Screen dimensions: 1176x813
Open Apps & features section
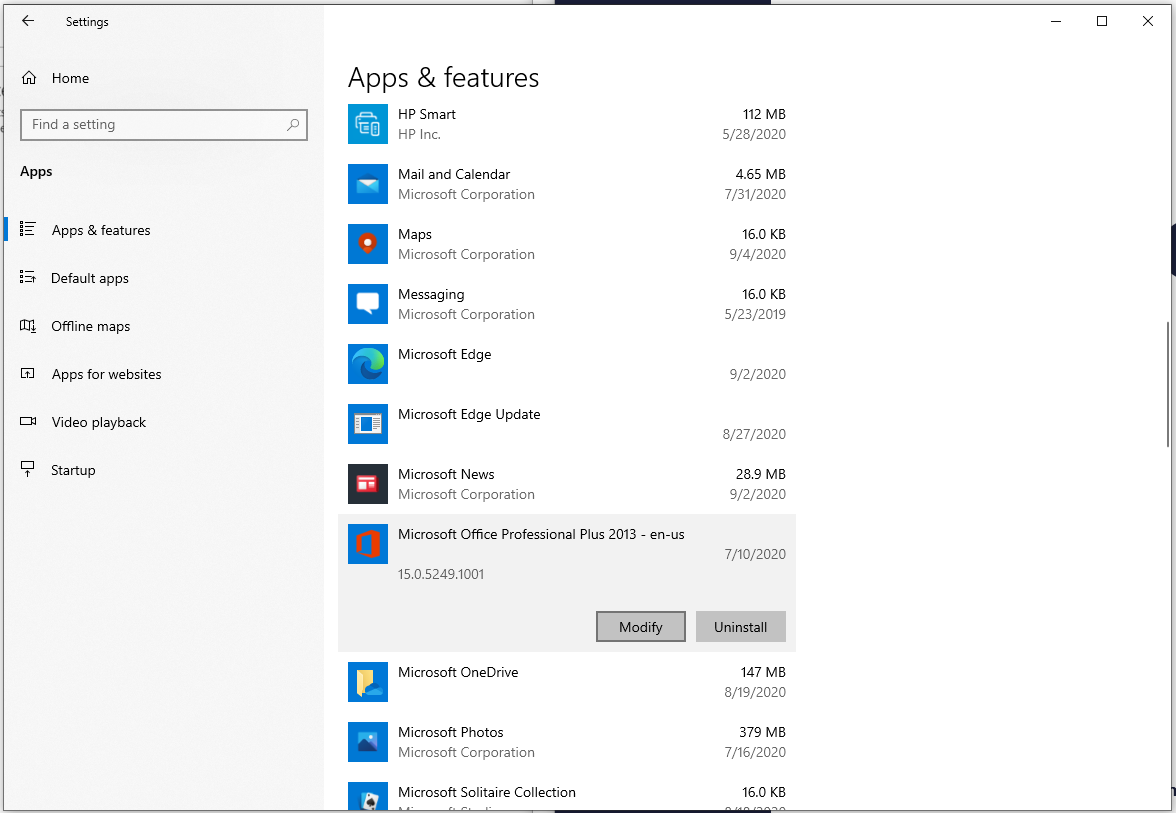(101, 230)
